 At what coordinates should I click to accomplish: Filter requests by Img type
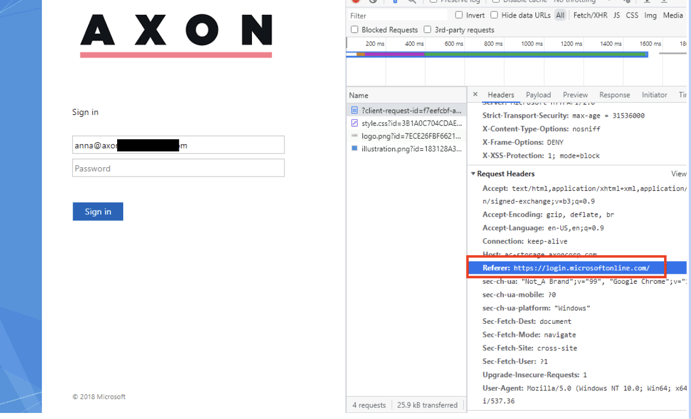coord(650,15)
